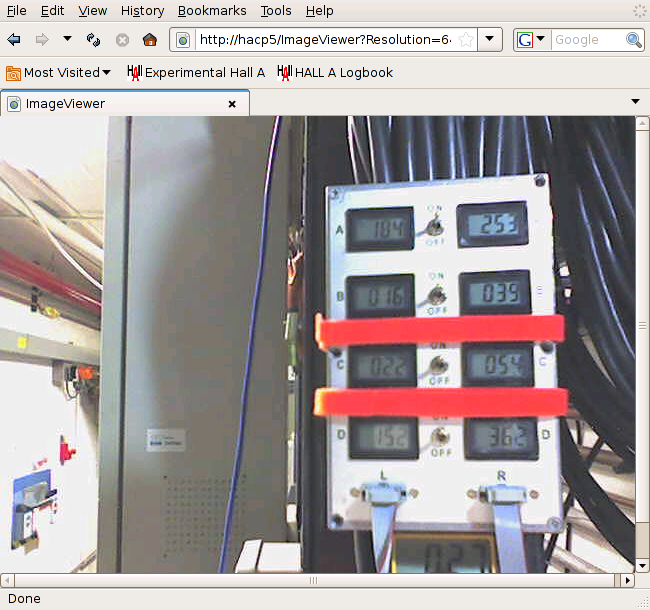Open the Google search engine selector

click(x=531, y=40)
